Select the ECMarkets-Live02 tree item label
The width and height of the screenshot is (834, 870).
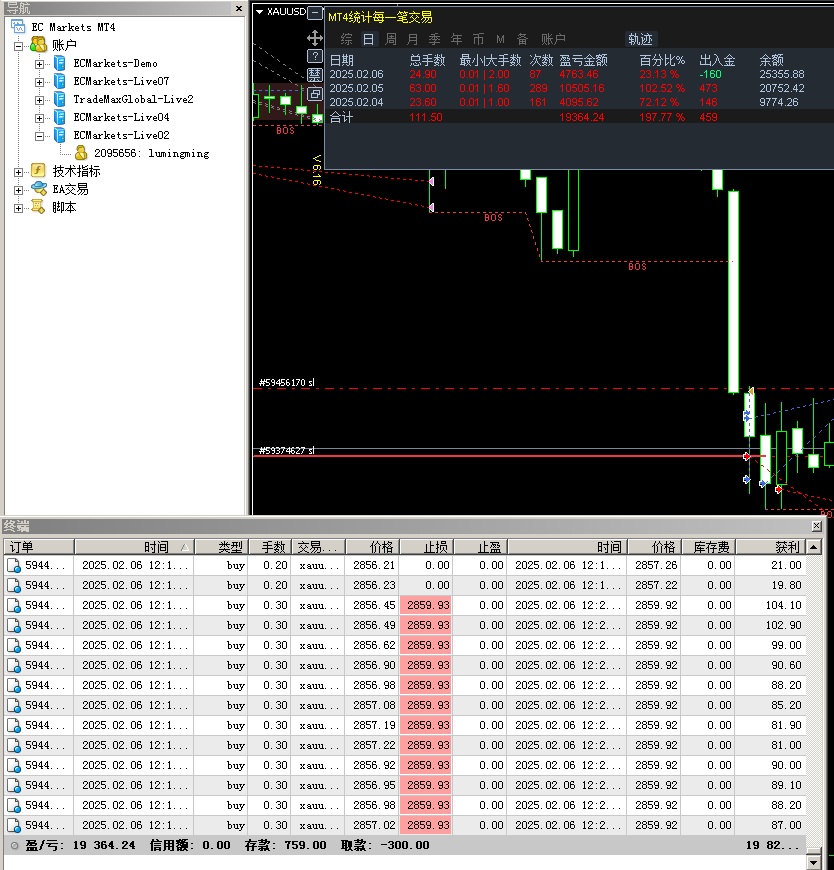click(x=122, y=135)
